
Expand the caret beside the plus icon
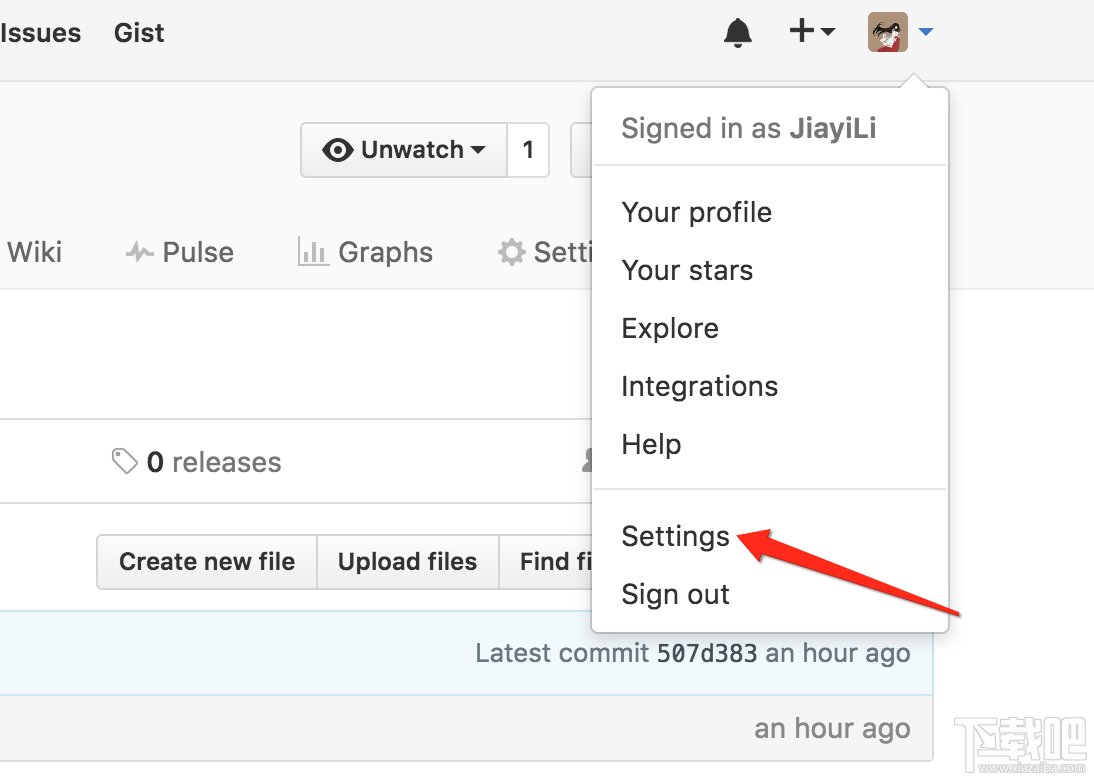coord(828,31)
